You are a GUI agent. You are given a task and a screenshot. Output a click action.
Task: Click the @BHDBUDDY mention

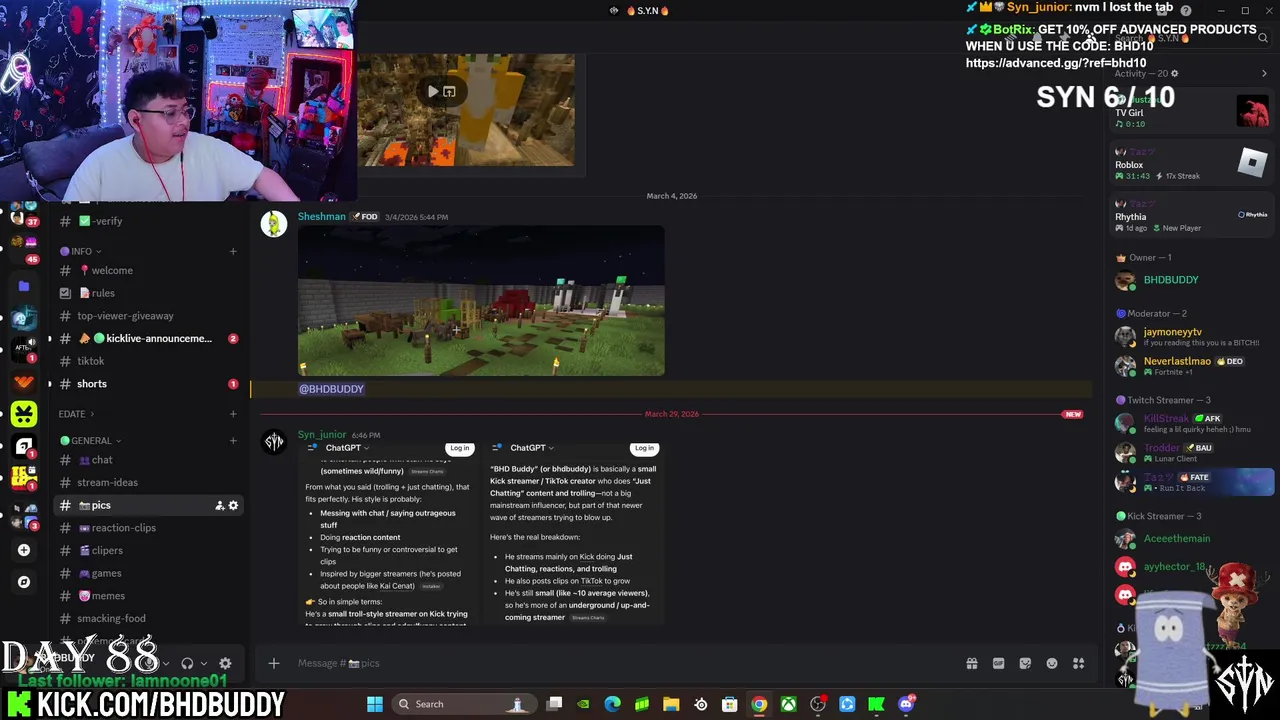click(x=331, y=389)
